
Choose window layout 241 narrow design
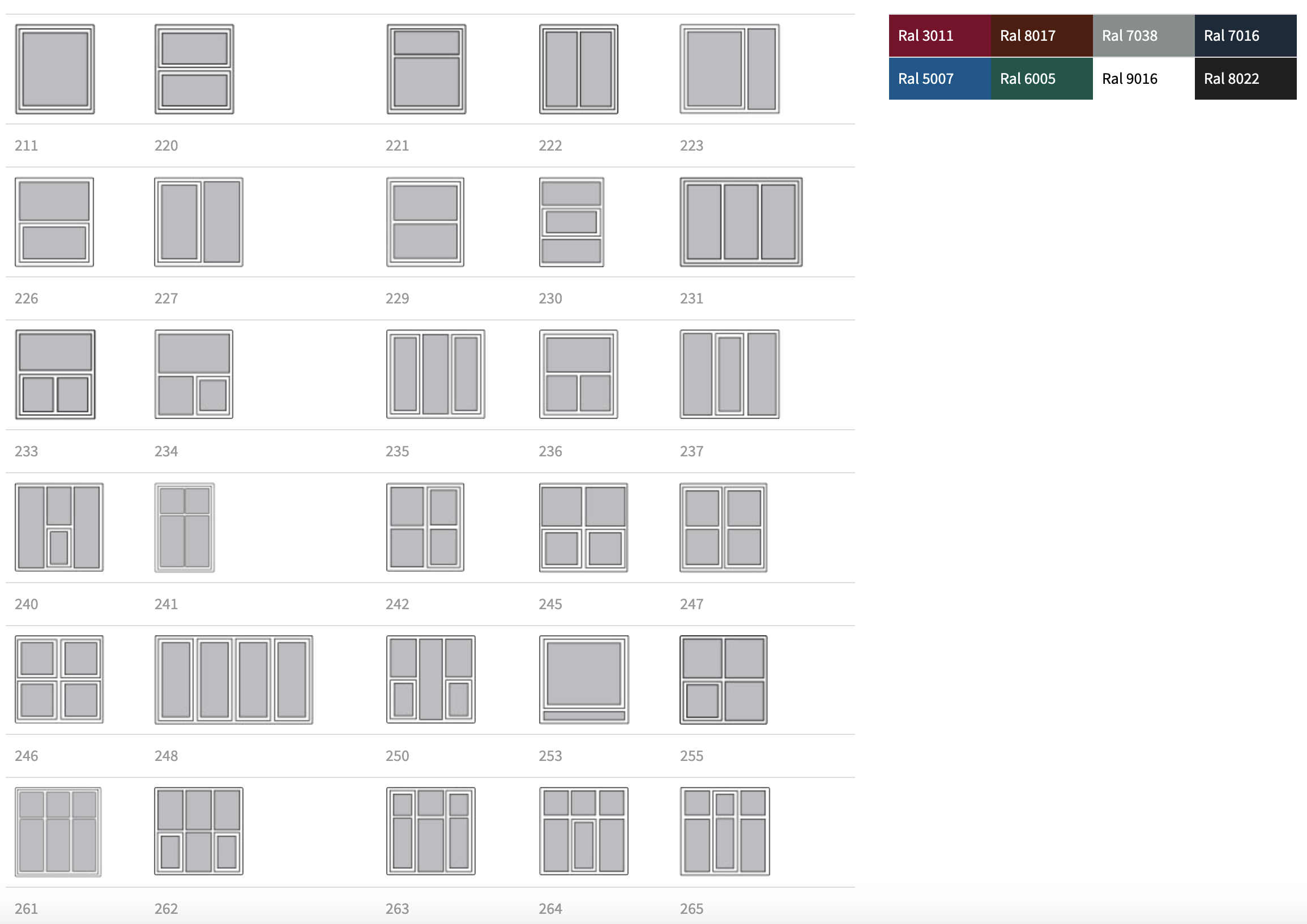(185, 528)
